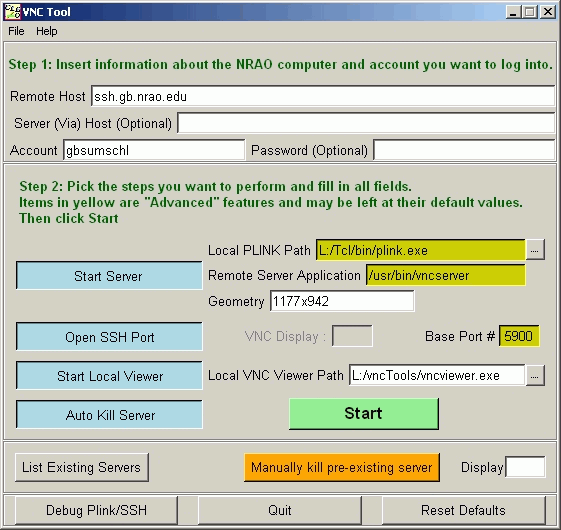
Task: Browse for Local VNC Viewer Path
Action: [535, 375]
